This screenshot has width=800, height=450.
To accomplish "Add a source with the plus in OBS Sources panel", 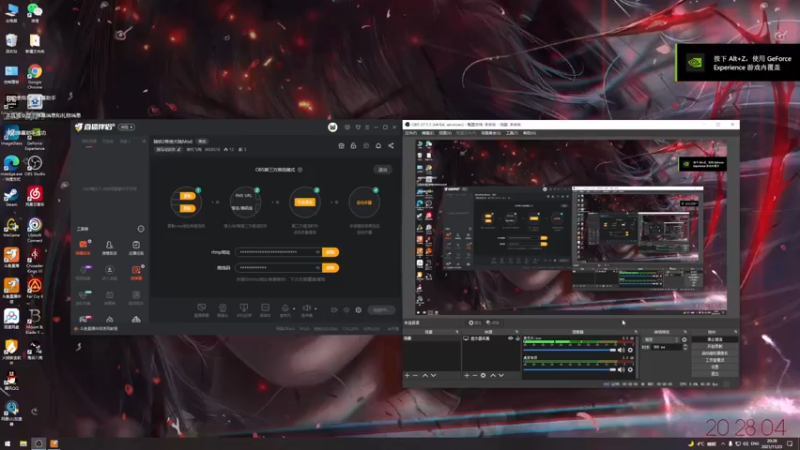I will click(x=466, y=376).
